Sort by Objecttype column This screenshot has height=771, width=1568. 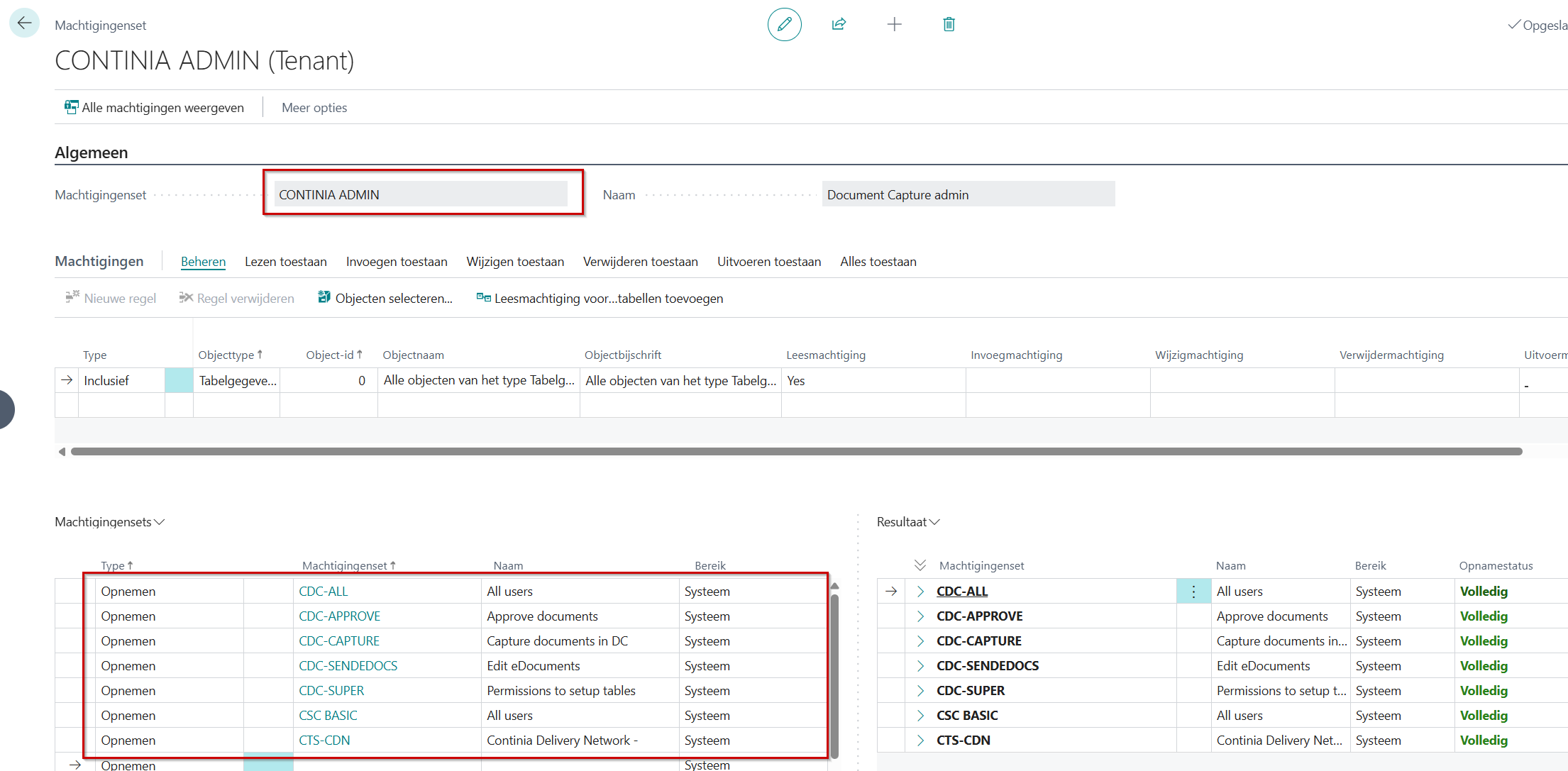coord(231,355)
